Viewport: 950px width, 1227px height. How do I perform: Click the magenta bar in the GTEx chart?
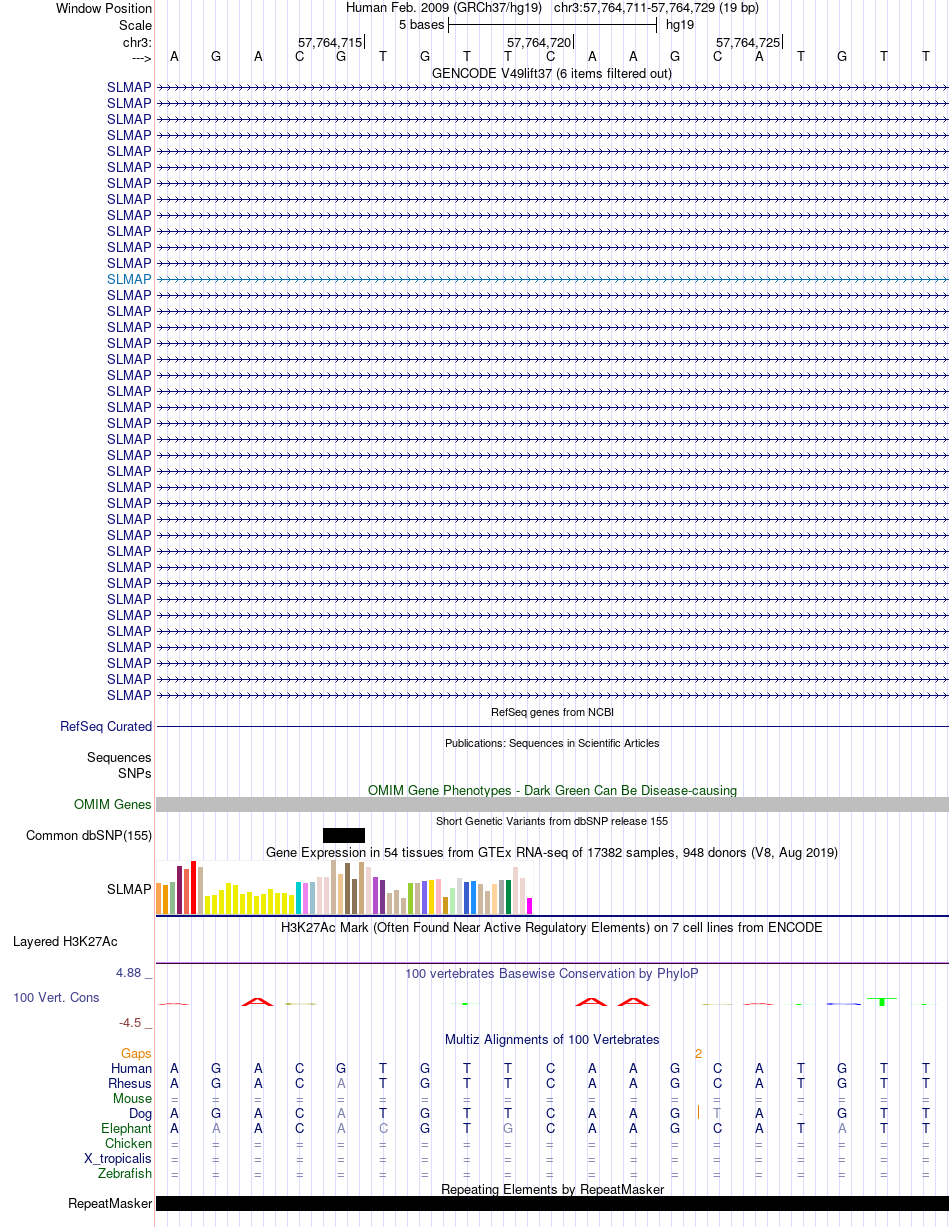coord(530,906)
